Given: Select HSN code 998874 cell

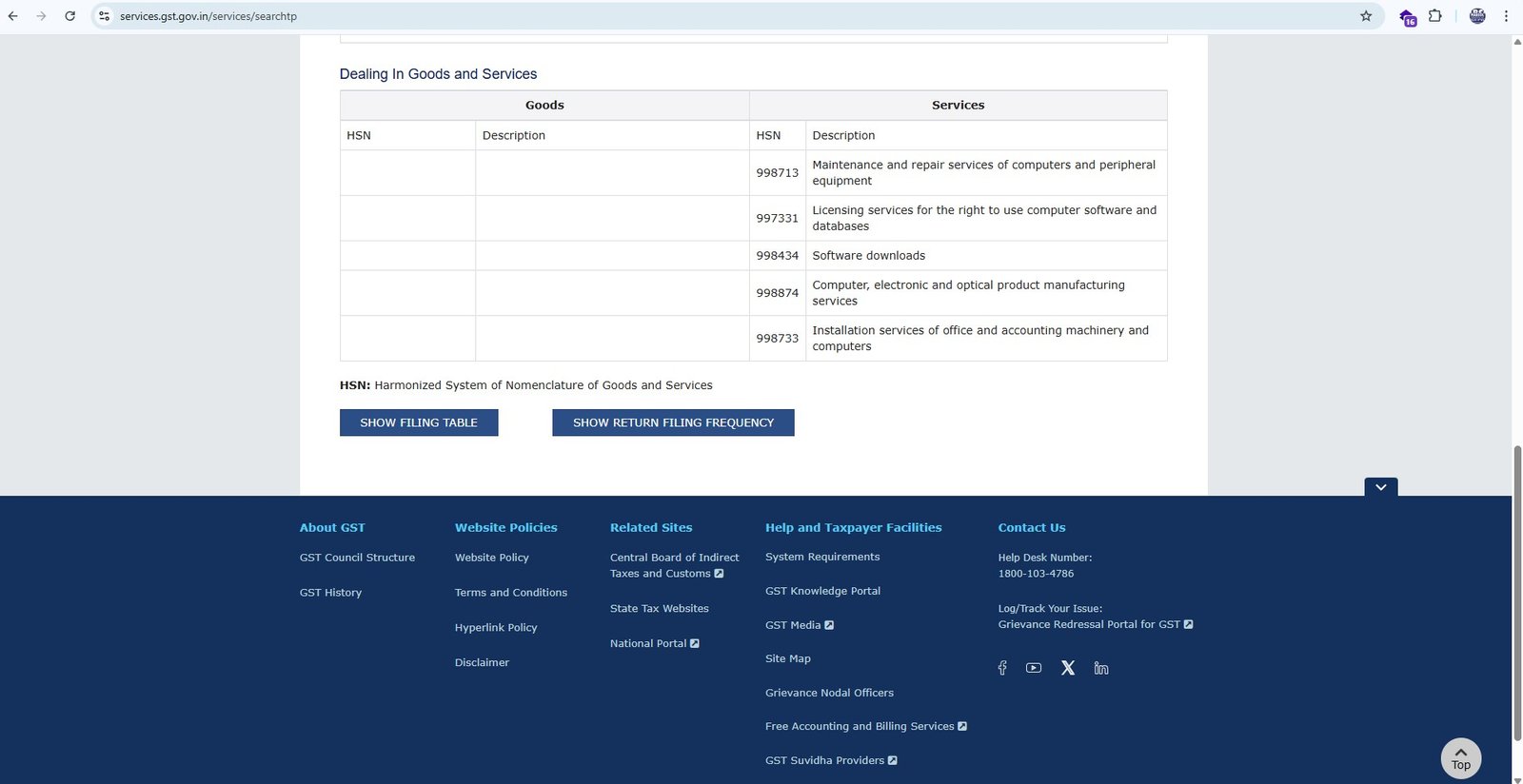Looking at the screenshot, I should (x=778, y=293).
